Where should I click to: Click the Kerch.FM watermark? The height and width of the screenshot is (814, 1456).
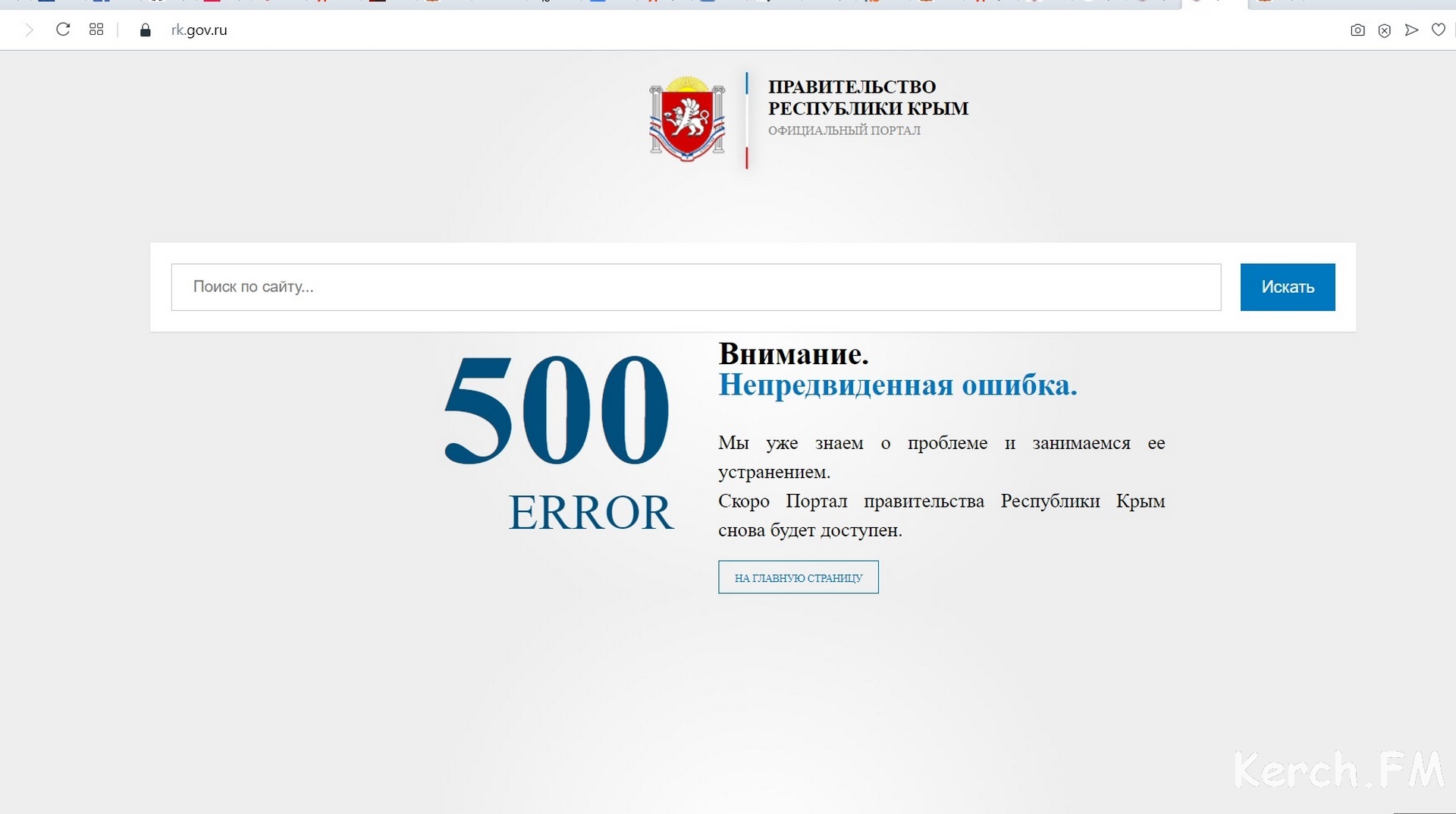[x=1338, y=771]
